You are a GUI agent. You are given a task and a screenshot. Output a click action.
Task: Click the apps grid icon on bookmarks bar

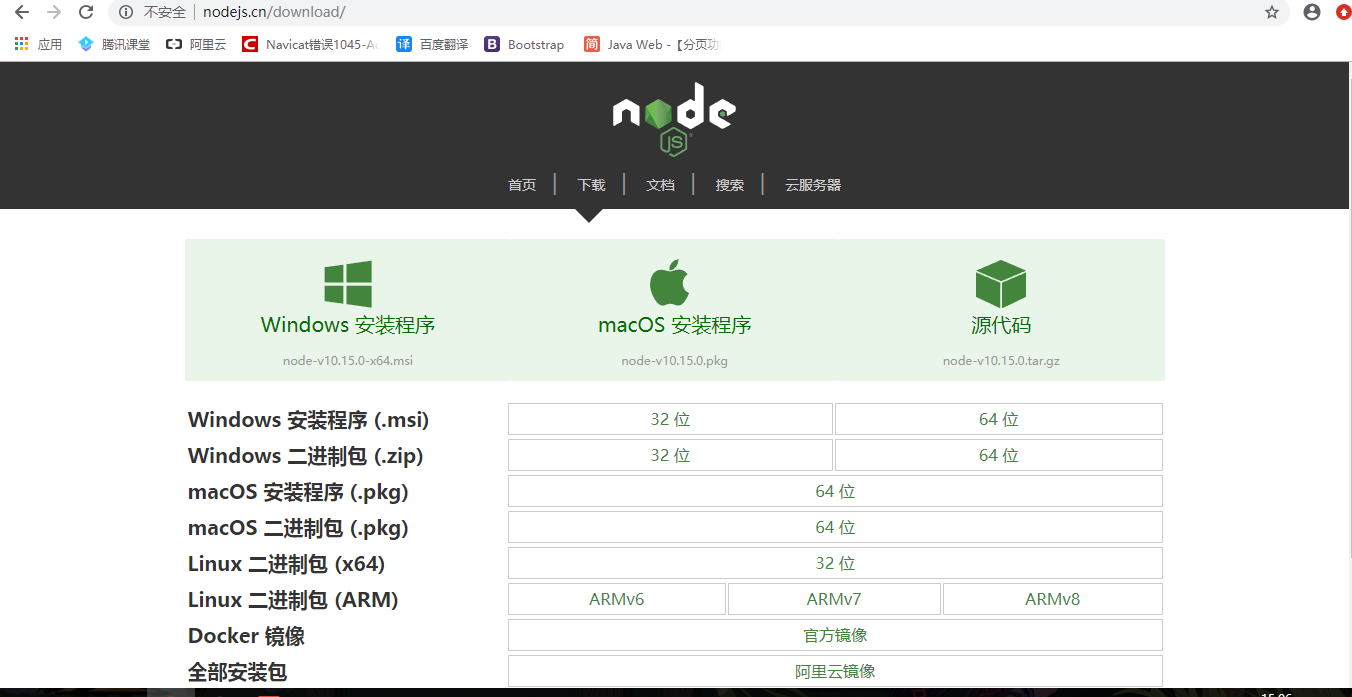[x=19, y=43]
